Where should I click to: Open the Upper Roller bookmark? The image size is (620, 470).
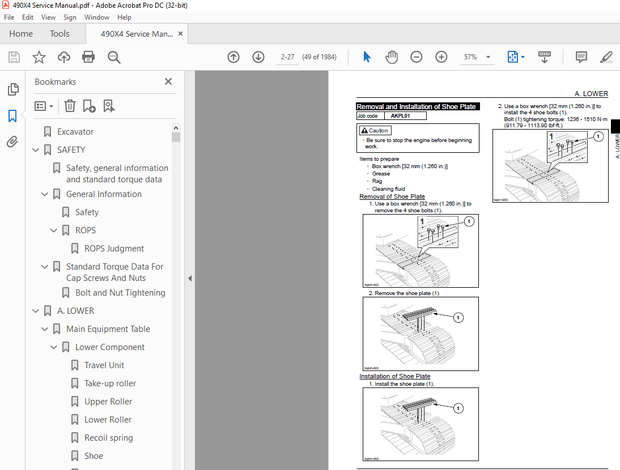108,402
